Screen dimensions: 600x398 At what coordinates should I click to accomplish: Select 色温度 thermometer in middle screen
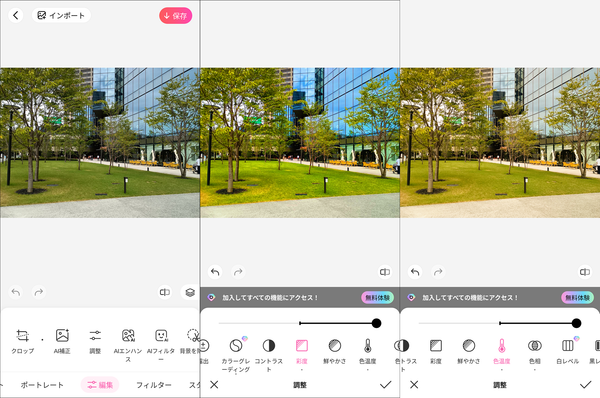[x=368, y=353]
